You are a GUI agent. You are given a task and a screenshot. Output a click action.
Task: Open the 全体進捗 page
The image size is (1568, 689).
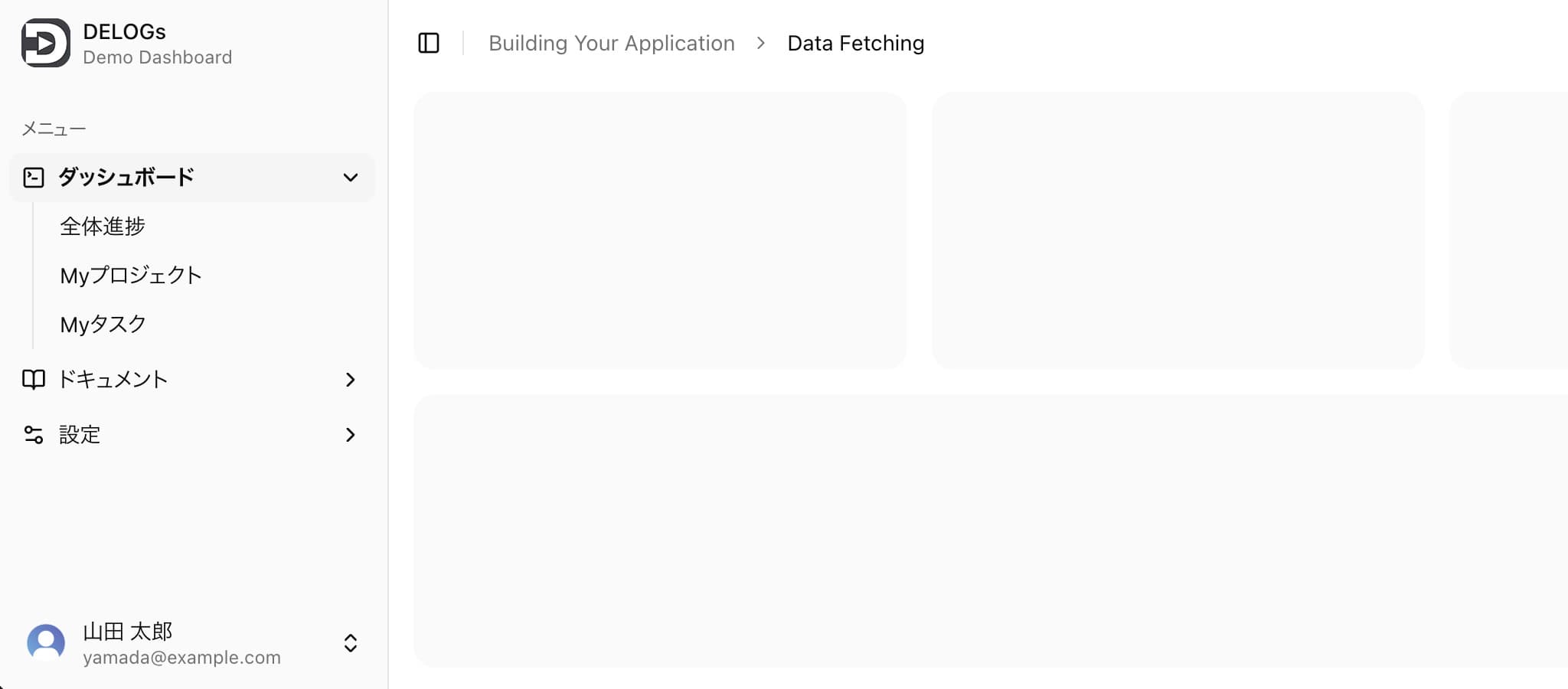[103, 227]
